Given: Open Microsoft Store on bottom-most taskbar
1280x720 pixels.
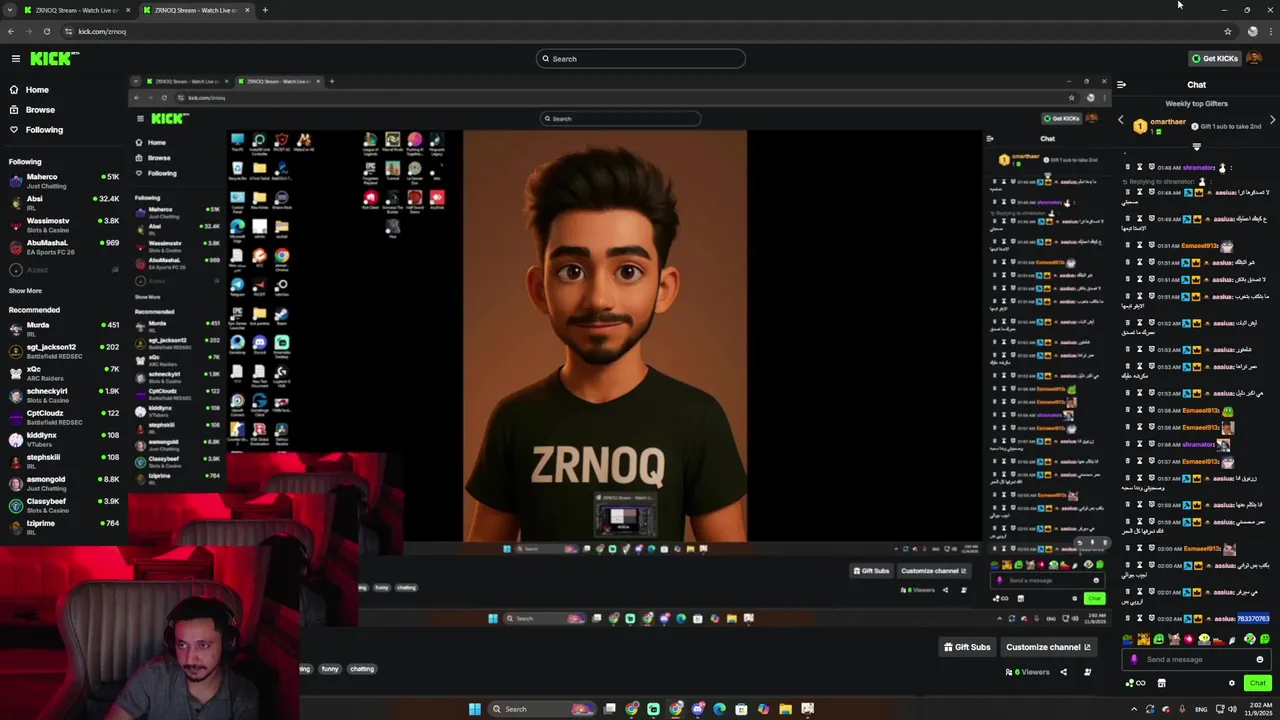Looking at the screenshot, I should click(x=741, y=709).
